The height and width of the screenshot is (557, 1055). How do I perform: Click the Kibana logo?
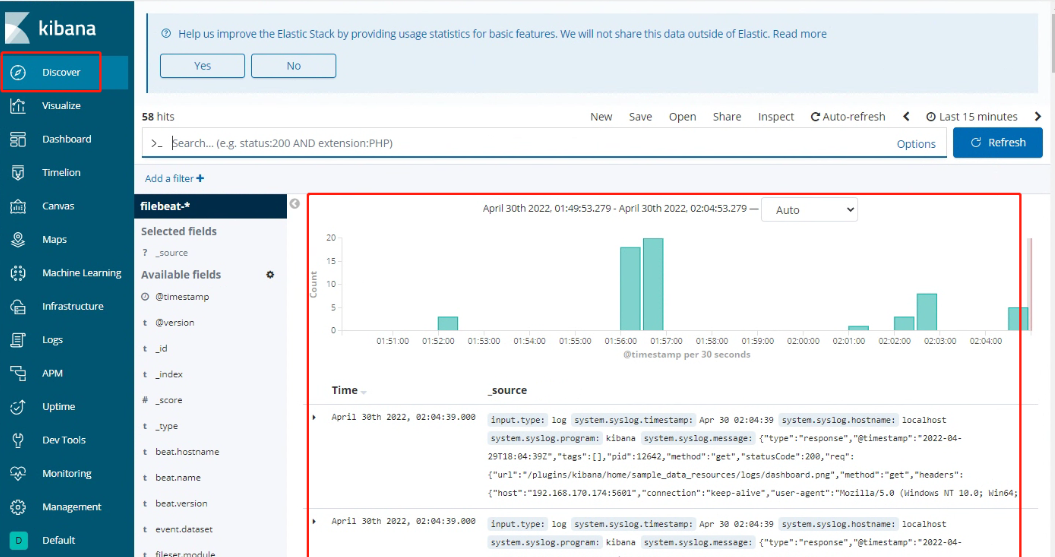point(50,28)
